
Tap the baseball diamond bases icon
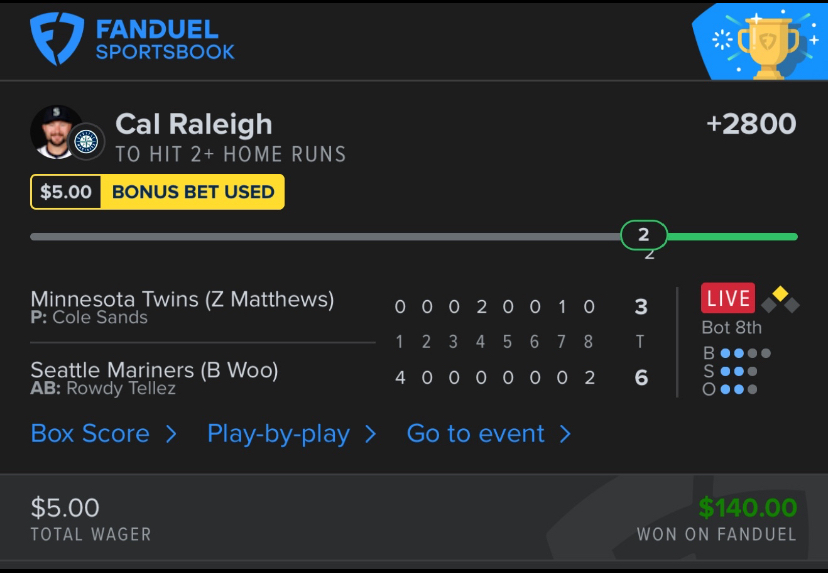click(x=780, y=299)
